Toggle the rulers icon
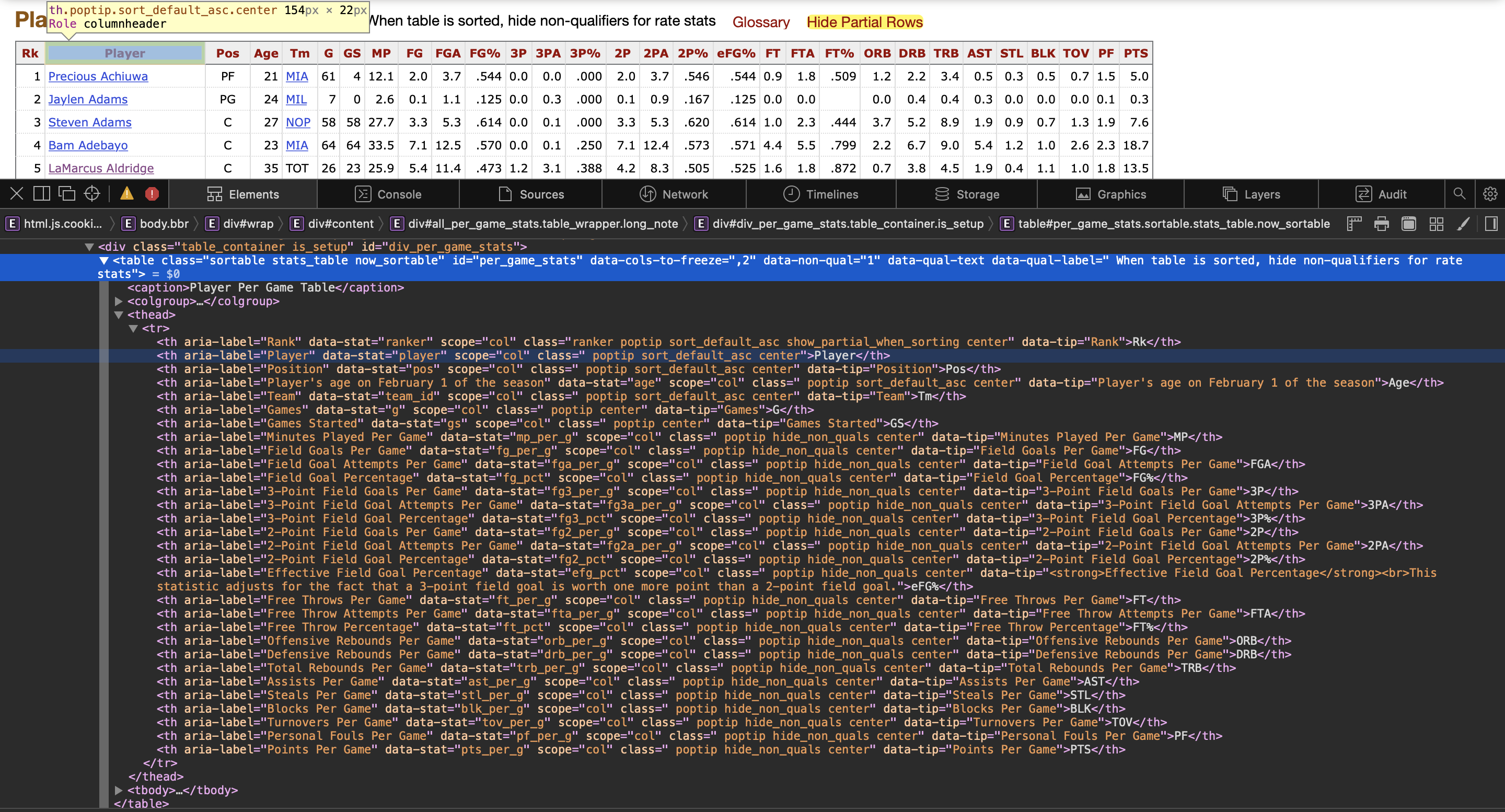The width and height of the screenshot is (1505, 812). coord(1353,224)
